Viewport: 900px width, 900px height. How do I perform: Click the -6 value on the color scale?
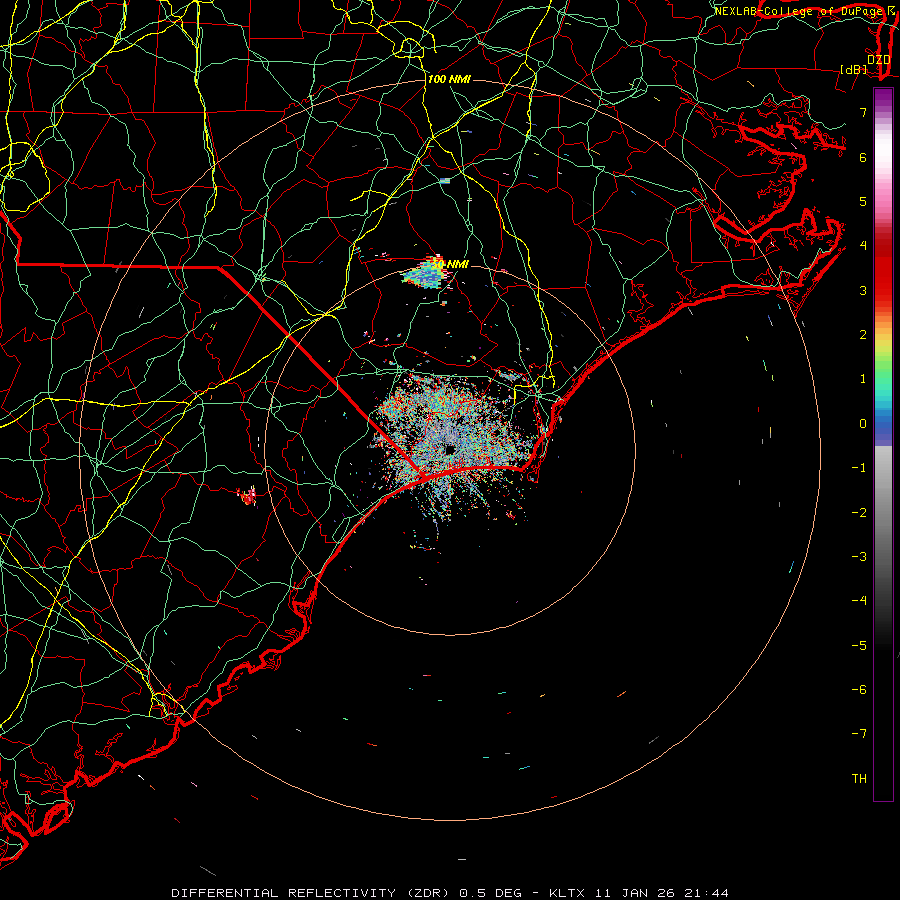(859, 689)
